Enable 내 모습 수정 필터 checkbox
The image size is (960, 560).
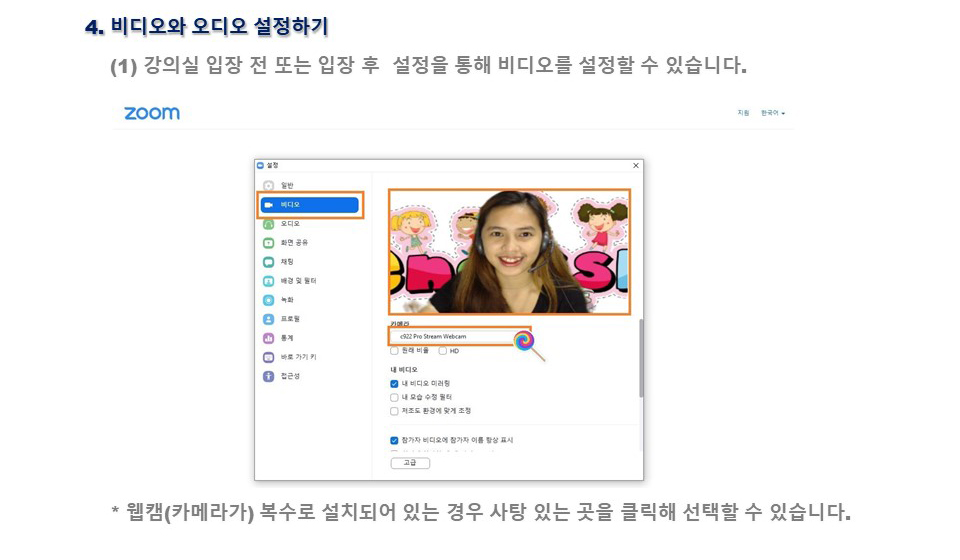coord(394,397)
